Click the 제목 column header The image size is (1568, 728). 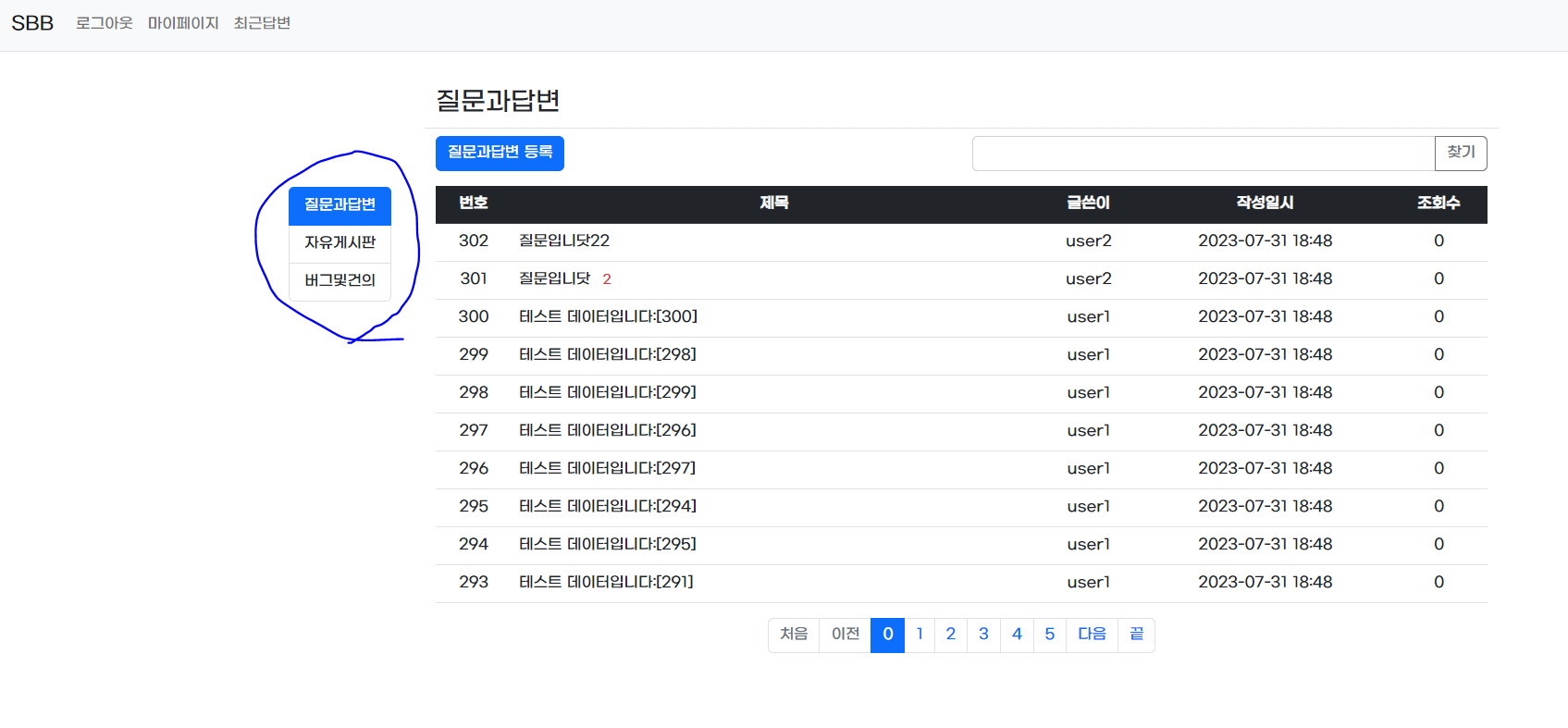(x=774, y=203)
